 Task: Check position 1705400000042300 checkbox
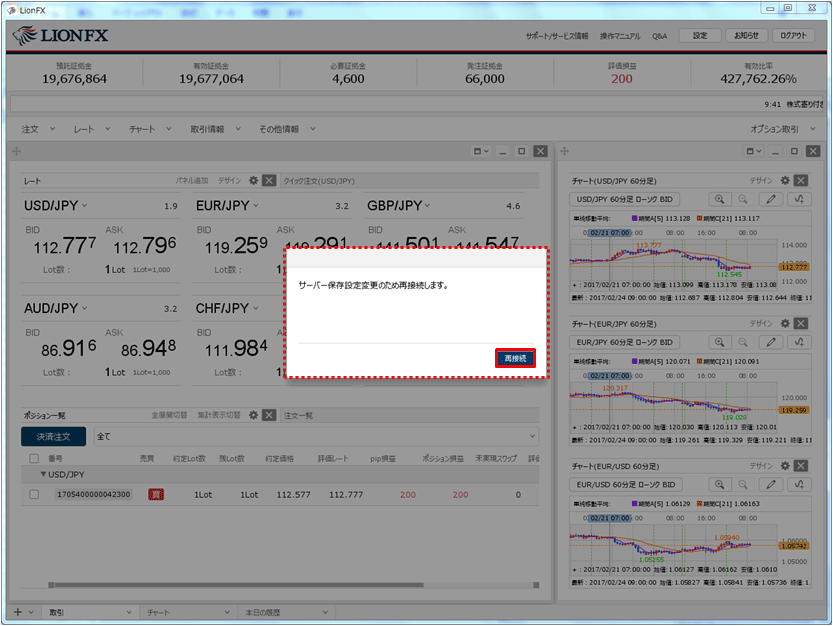point(34,494)
